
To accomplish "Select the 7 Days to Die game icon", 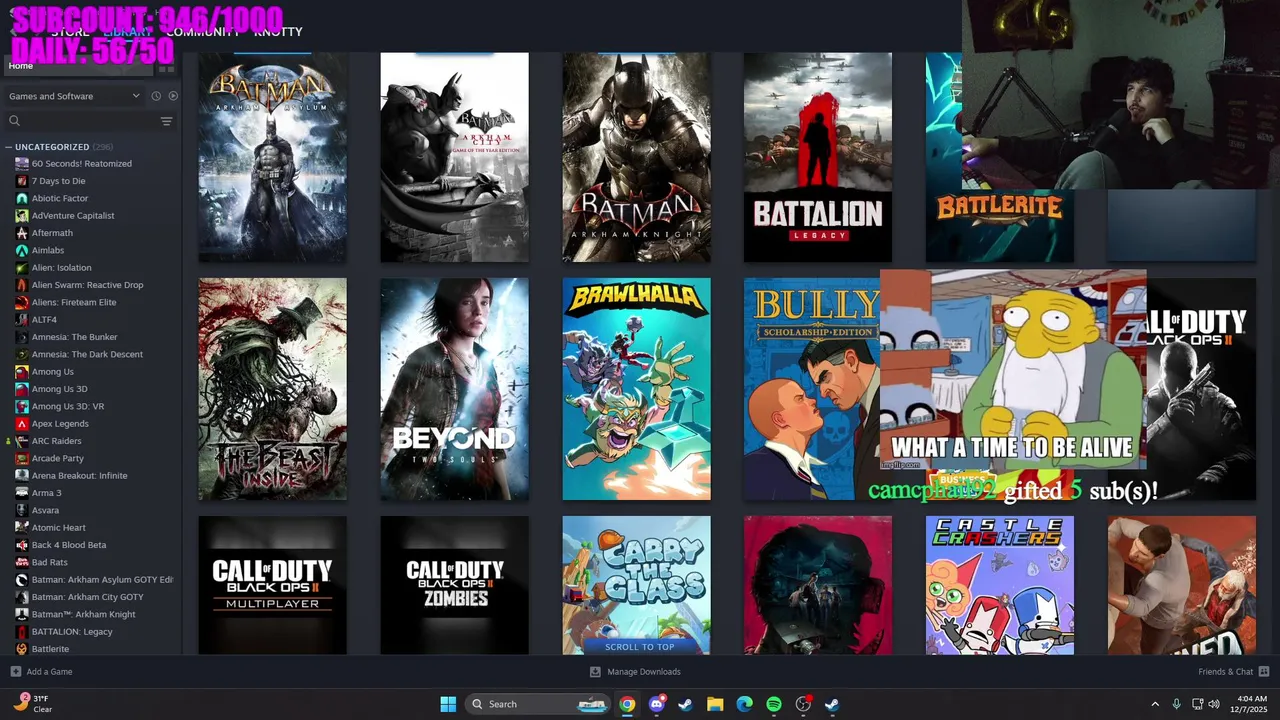I will pos(22,181).
